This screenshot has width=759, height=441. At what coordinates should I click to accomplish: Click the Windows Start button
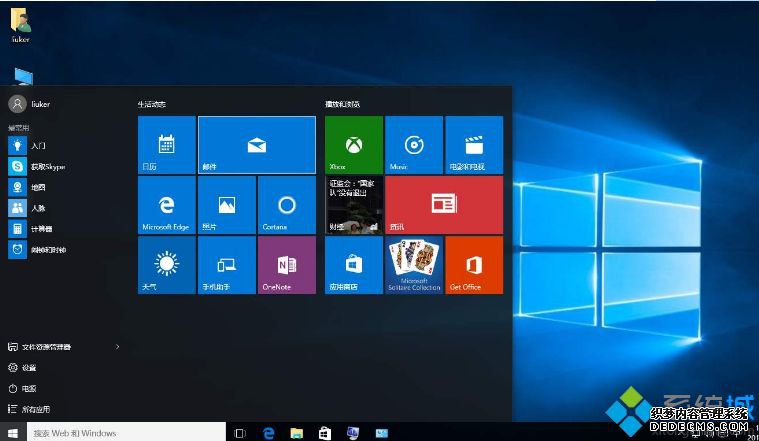[13, 432]
